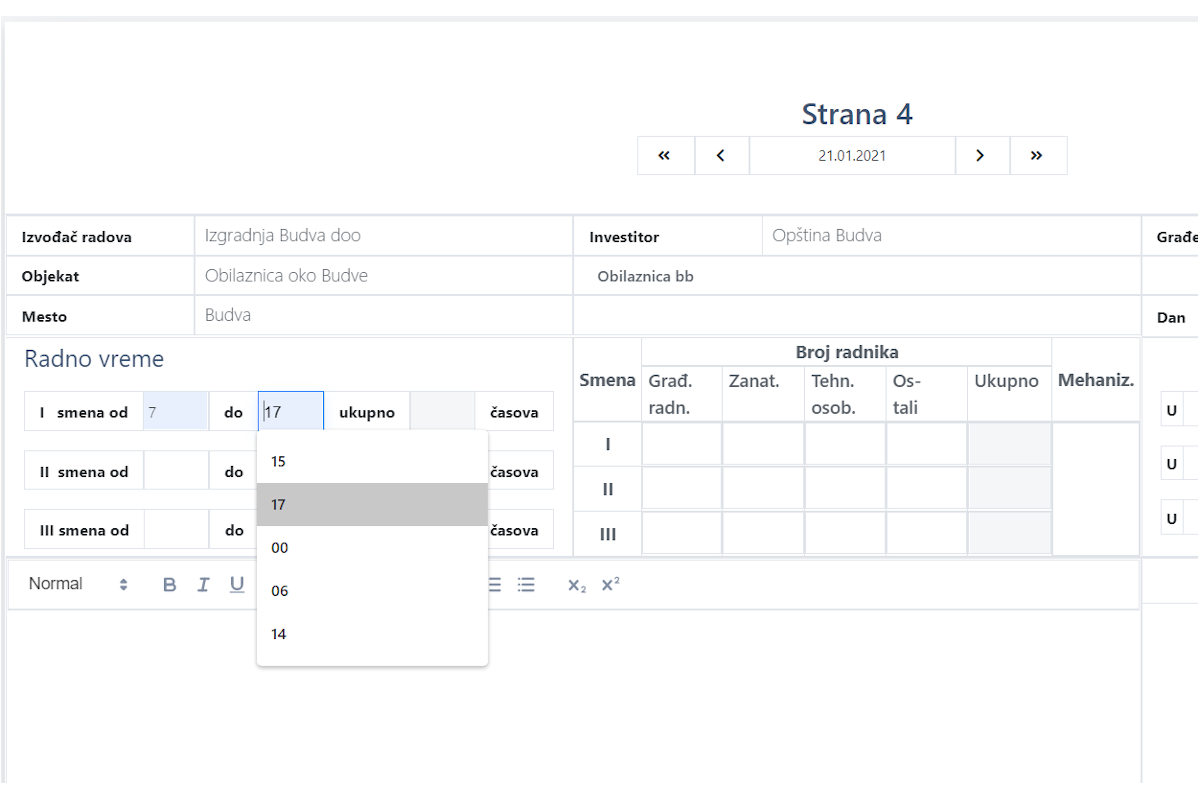This screenshot has width=1200, height=800.
Task: Insert bulleted list in editor
Action: pyautogui.click(x=526, y=585)
